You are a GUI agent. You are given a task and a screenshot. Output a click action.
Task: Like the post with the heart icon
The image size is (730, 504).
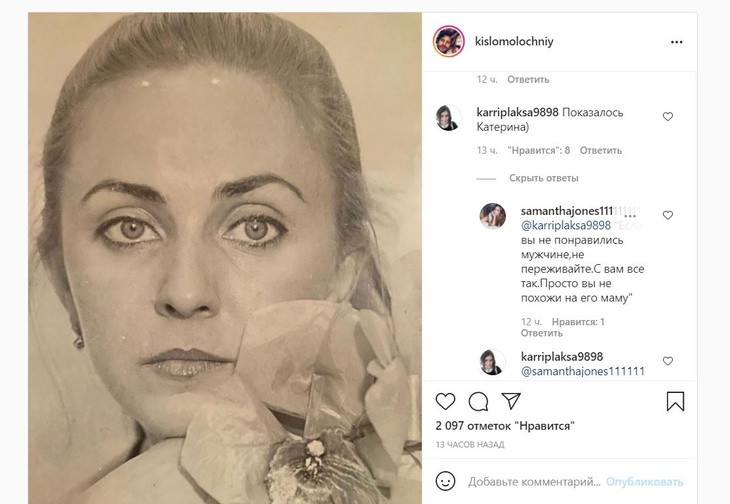coord(446,401)
